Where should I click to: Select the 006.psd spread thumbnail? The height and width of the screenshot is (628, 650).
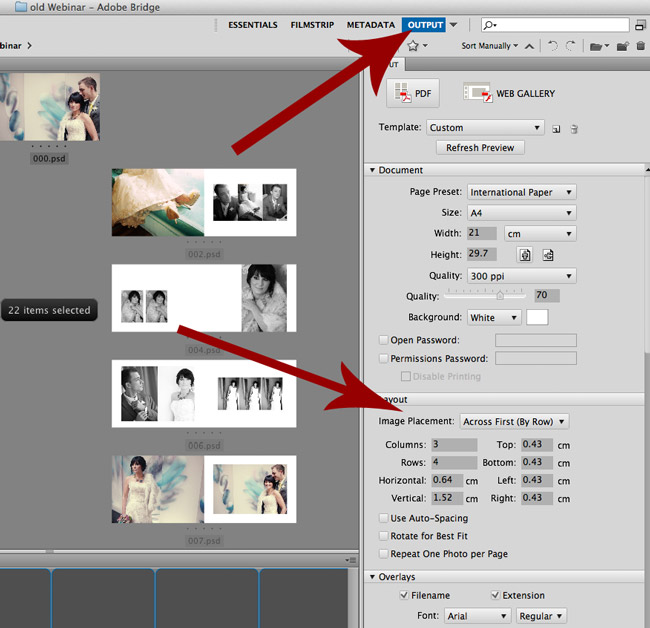pyautogui.click(x=204, y=393)
